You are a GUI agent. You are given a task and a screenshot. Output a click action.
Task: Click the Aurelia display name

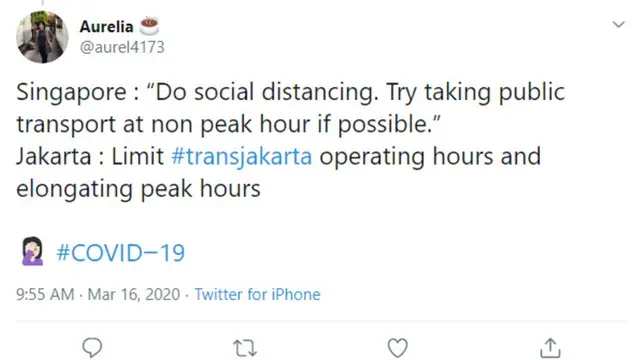(x=107, y=27)
